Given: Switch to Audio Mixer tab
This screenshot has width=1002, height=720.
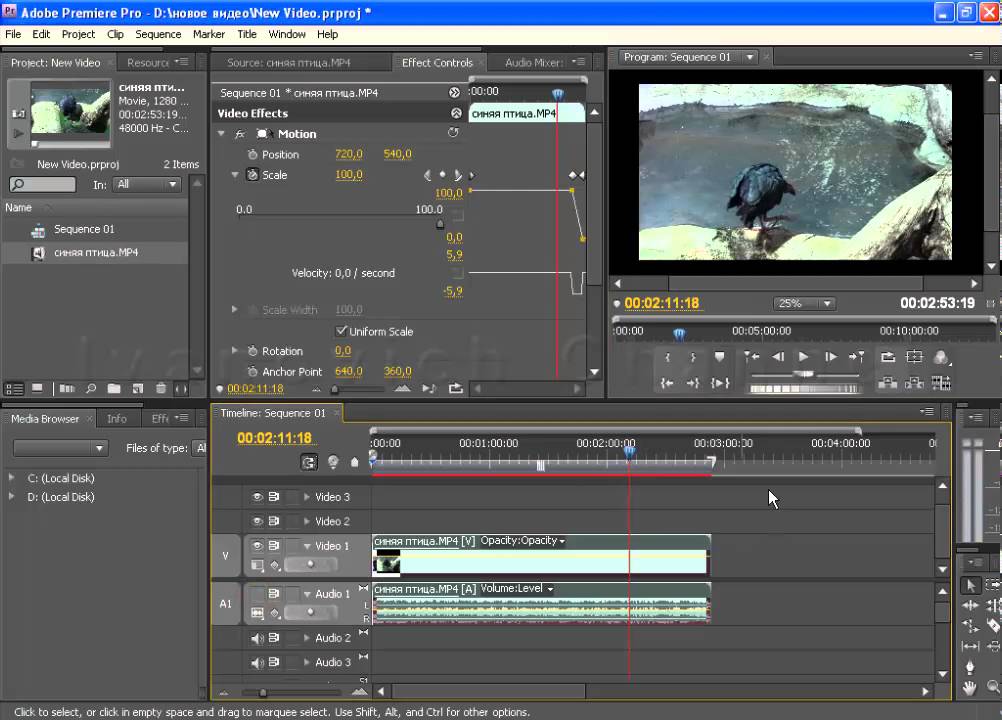Looking at the screenshot, I should coord(533,62).
